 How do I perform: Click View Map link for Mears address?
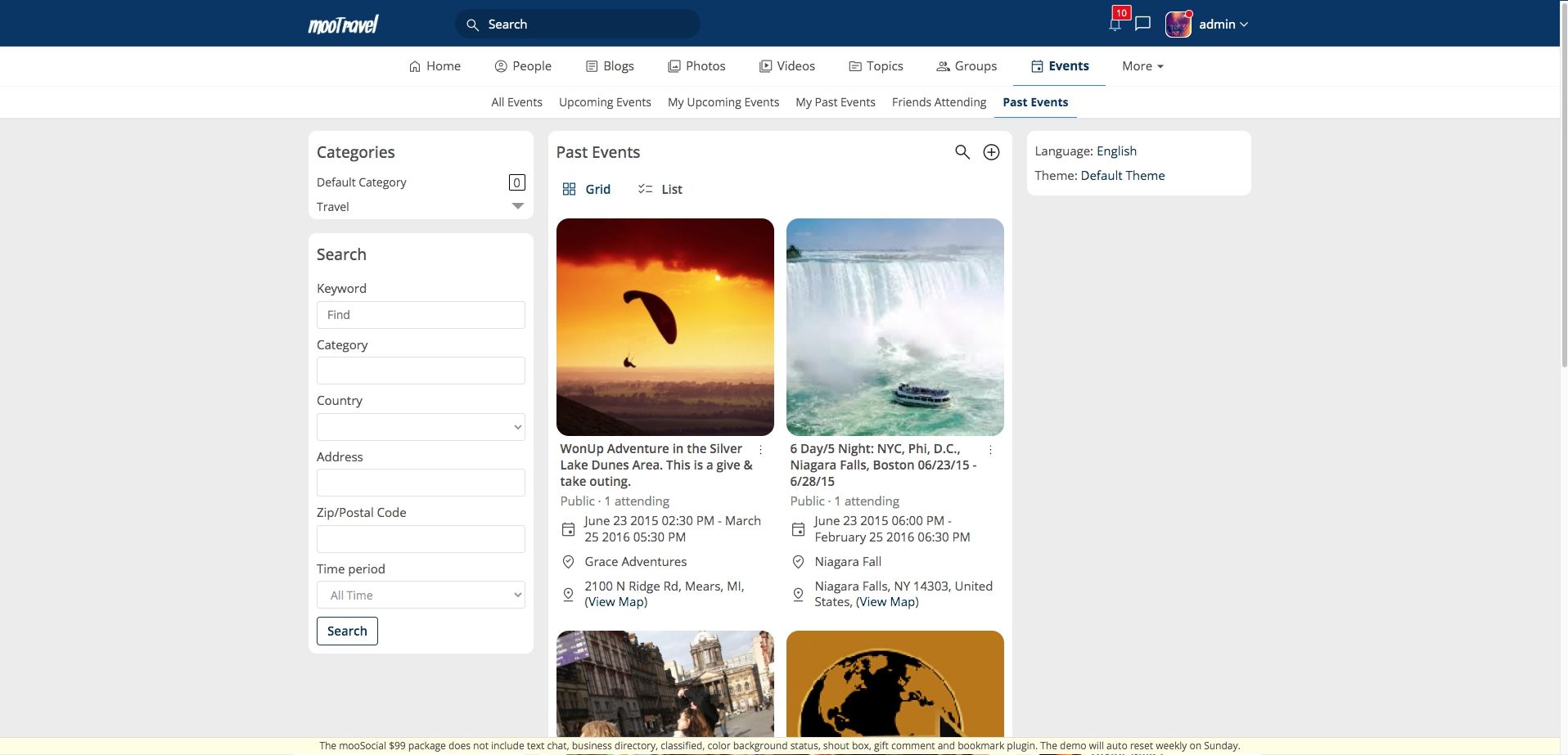[x=616, y=602]
